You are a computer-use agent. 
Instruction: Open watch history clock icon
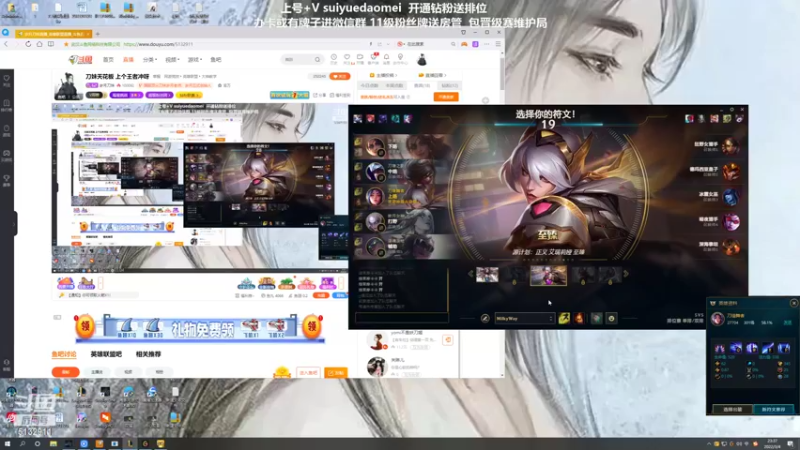(334, 59)
